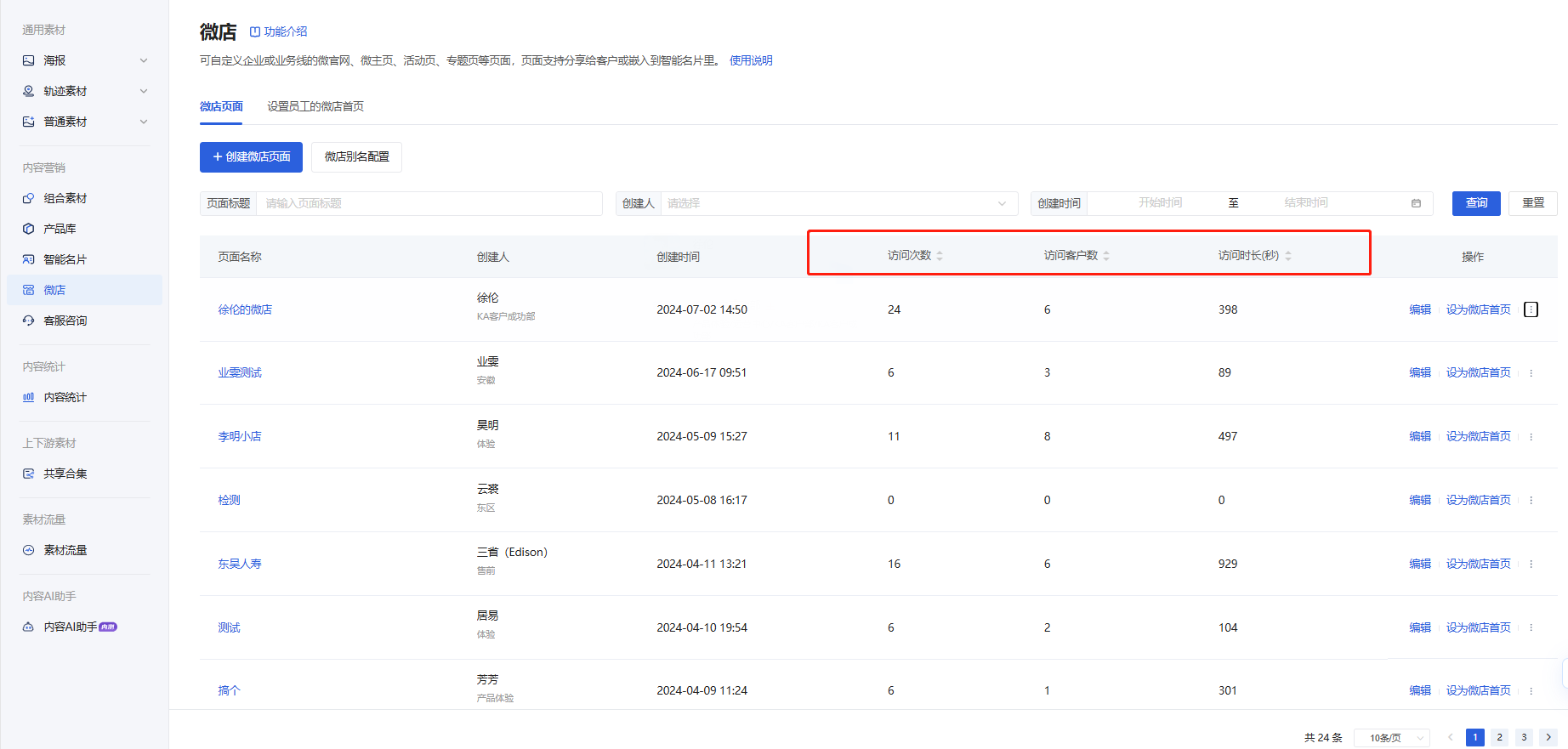Click the 普通素材 icon in sidebar
Screen dimensions: 1568x749
point(29,122)
